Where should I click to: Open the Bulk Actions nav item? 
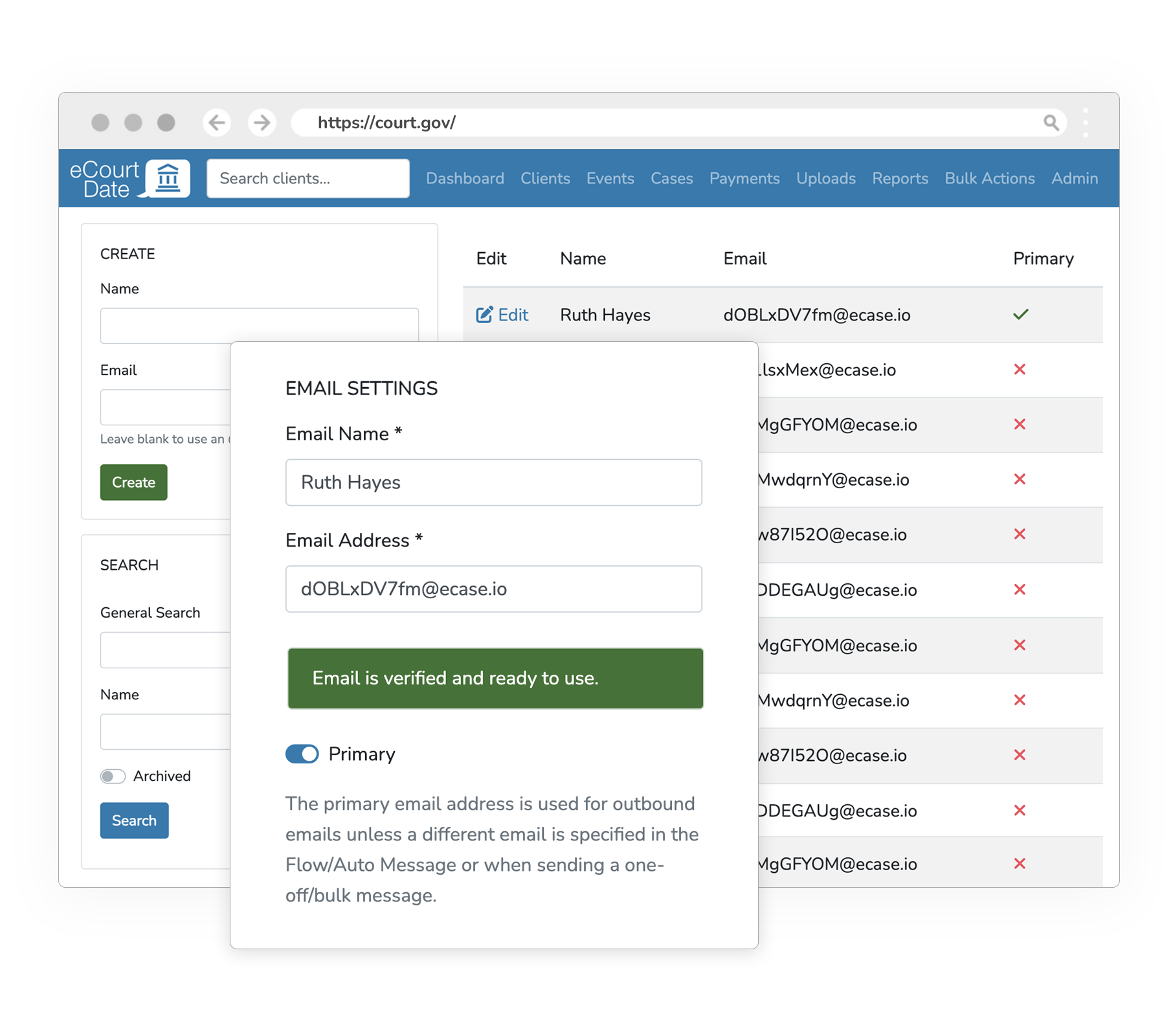(x=990, y=179)
